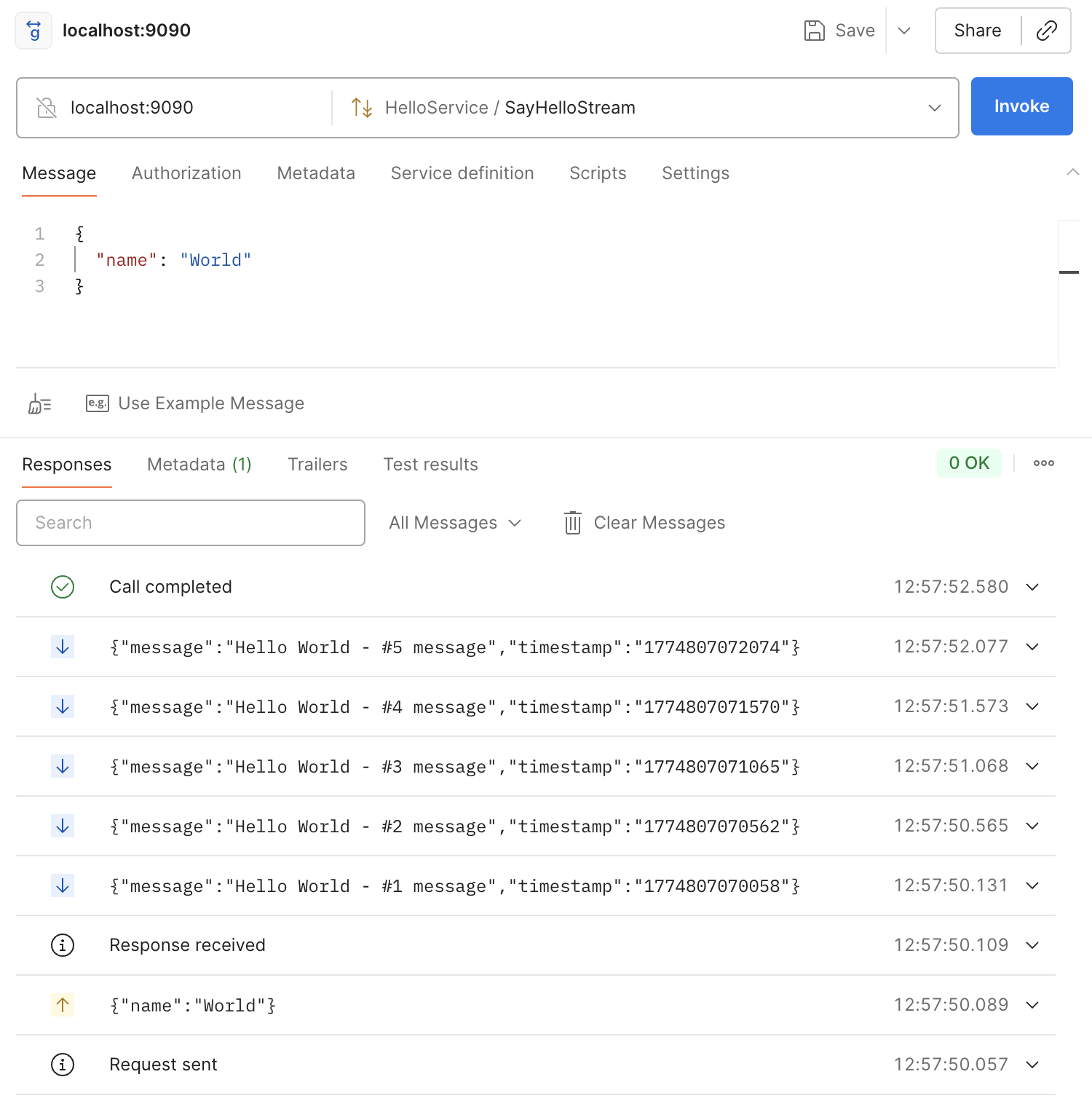Open the All Messages filter dropdown
Viewport: 1092px width, 1101px height.
click(455, 523)
